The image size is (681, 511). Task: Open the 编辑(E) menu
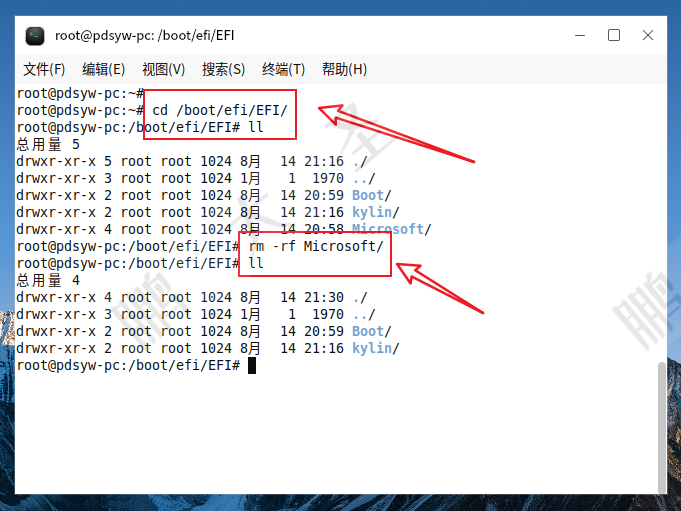[103, 69]
